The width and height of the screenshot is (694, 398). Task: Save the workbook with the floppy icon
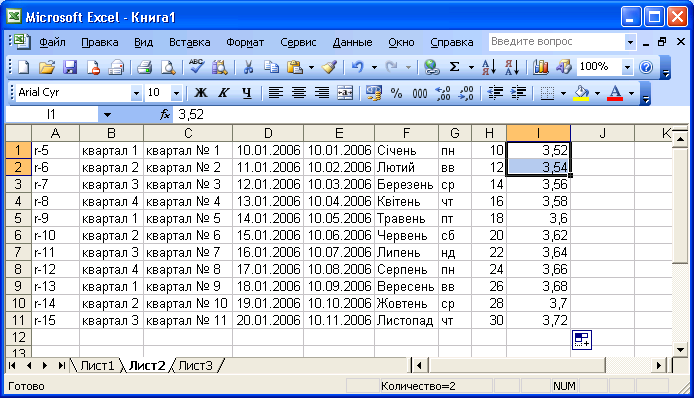70,67
